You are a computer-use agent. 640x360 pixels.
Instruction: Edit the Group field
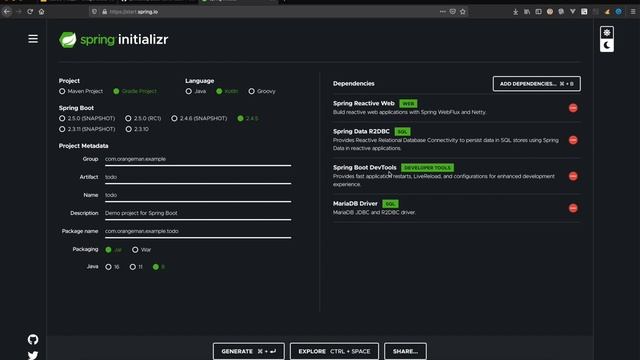(198, 159)
